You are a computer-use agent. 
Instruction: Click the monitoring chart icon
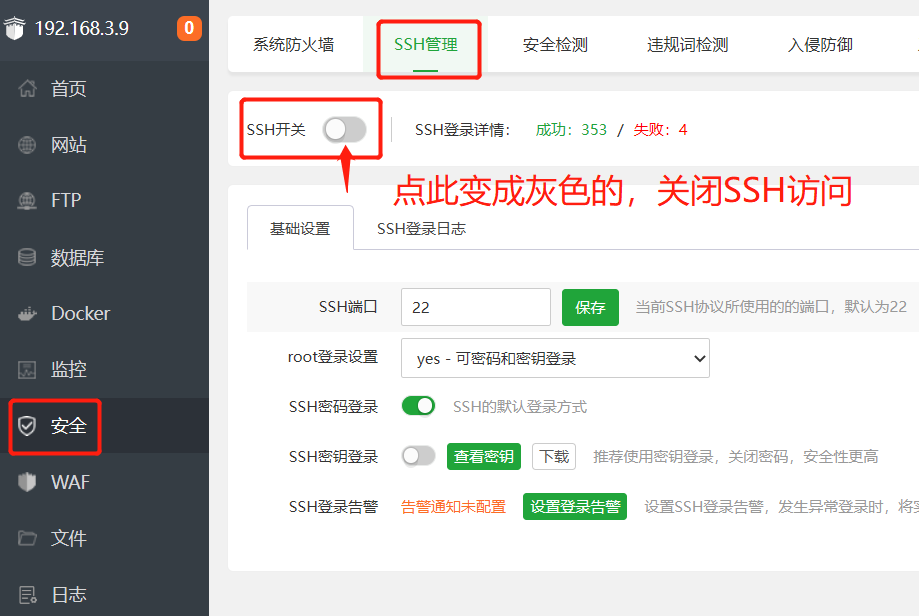click(x=27, y=369)
